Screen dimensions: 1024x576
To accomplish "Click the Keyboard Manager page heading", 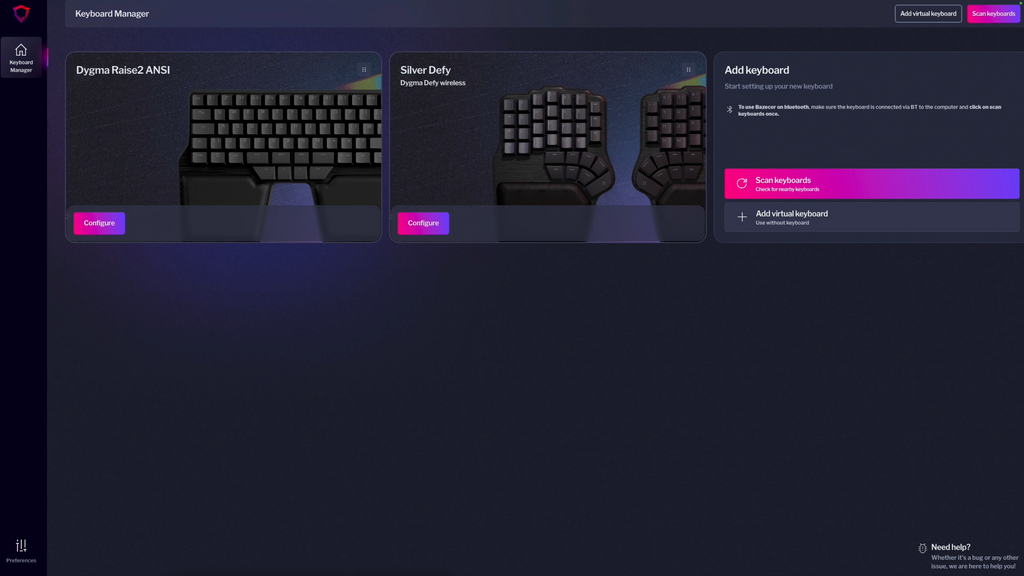I will click(x=112, y=14).
